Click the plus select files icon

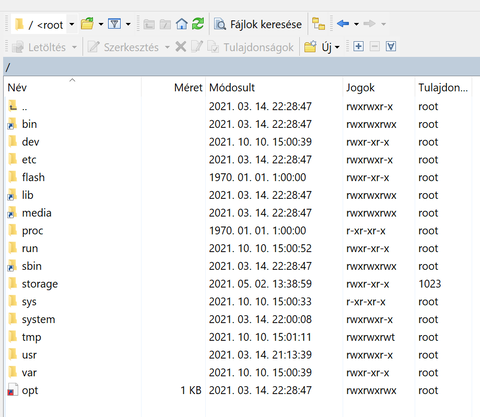358,46
